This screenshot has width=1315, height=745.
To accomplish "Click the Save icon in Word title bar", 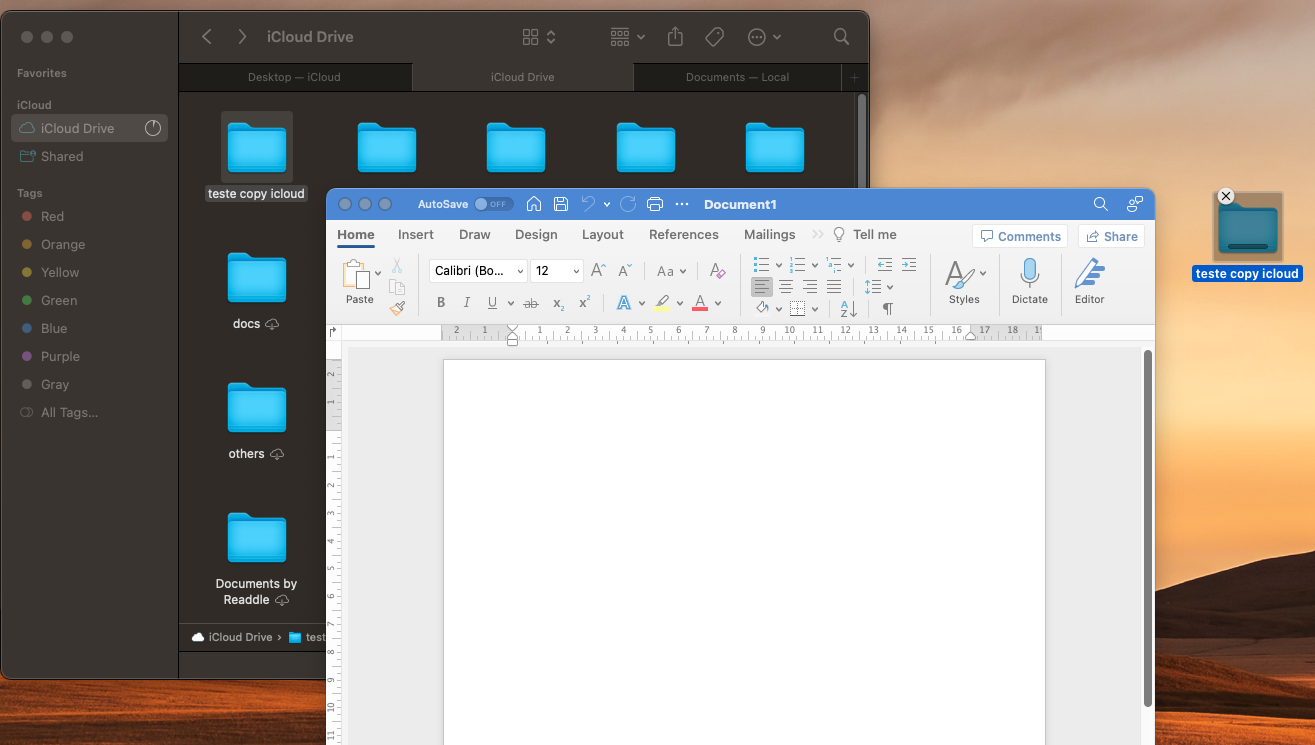I will coord(561,204).
